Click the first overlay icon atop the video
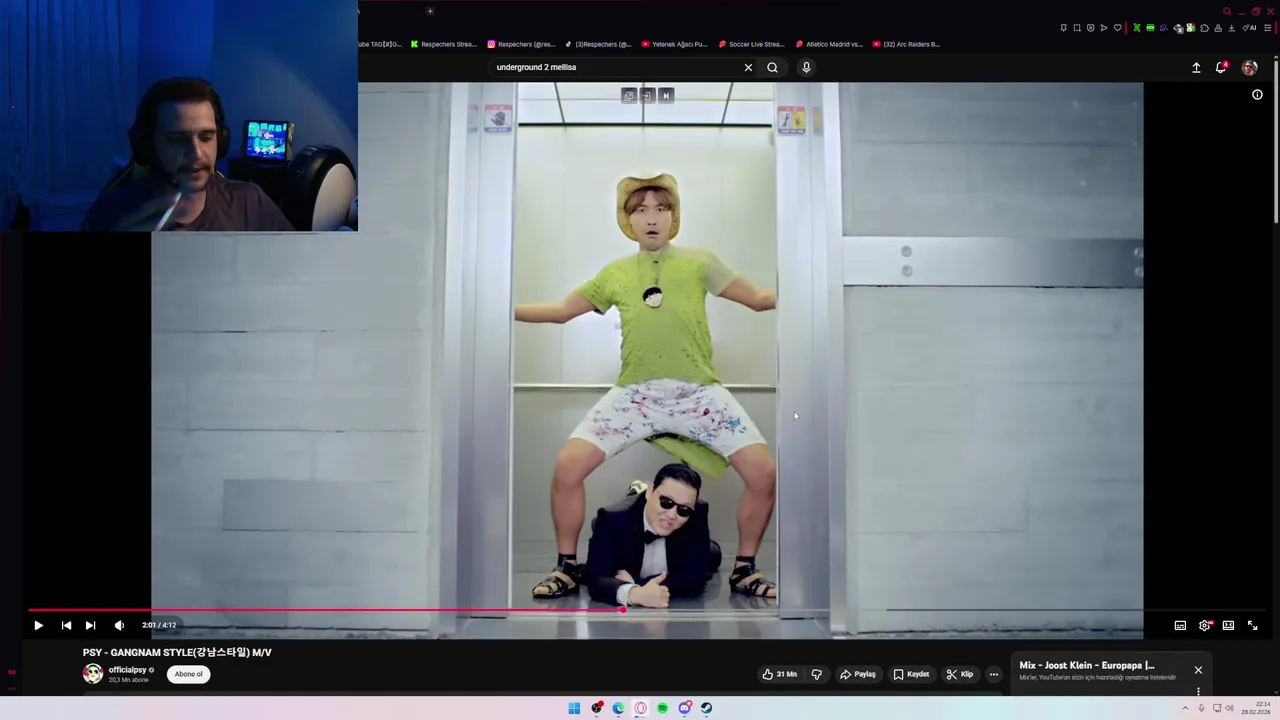The image size is (1280, 720). coord(628,95)
